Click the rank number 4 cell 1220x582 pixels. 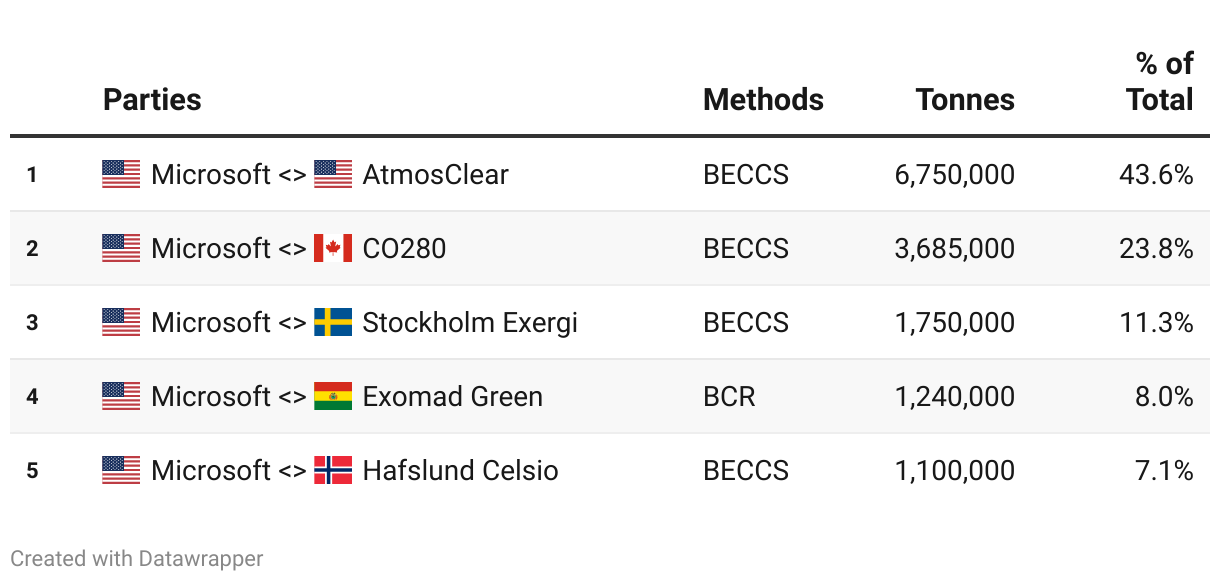[32, 396]
